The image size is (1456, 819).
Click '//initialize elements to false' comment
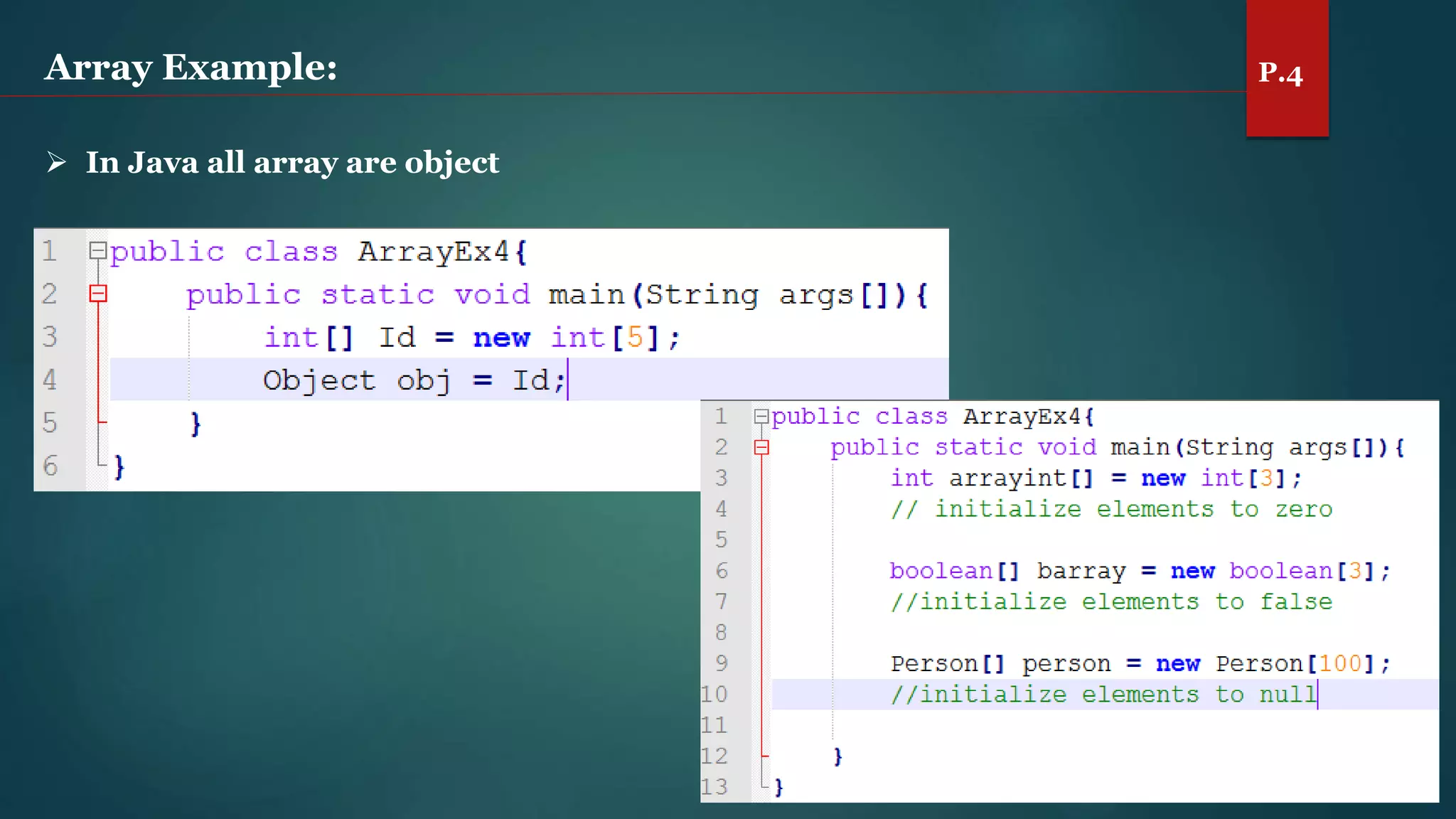click(x=1111, y=602)
